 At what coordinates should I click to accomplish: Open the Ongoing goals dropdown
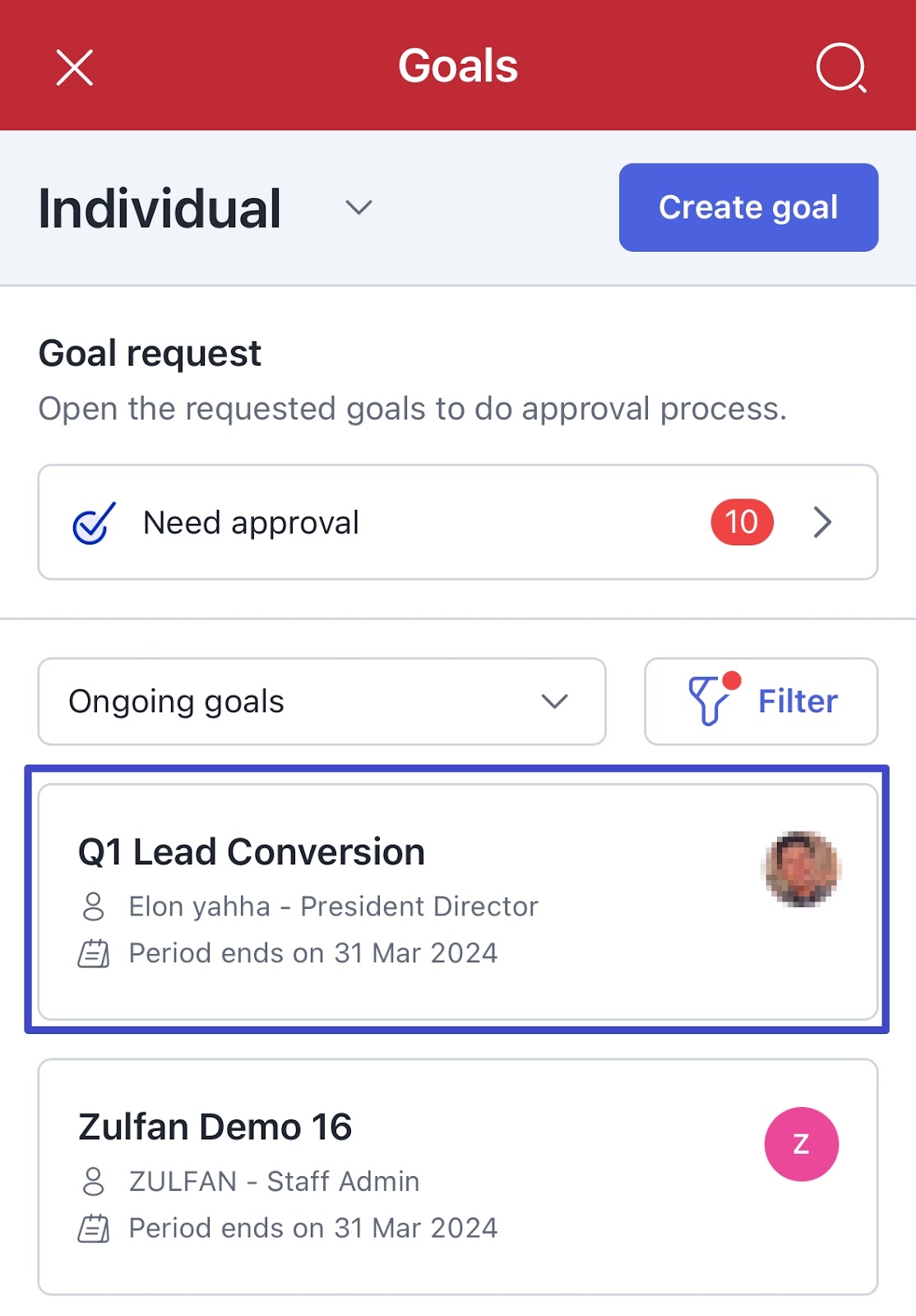[x=322, y=702]
